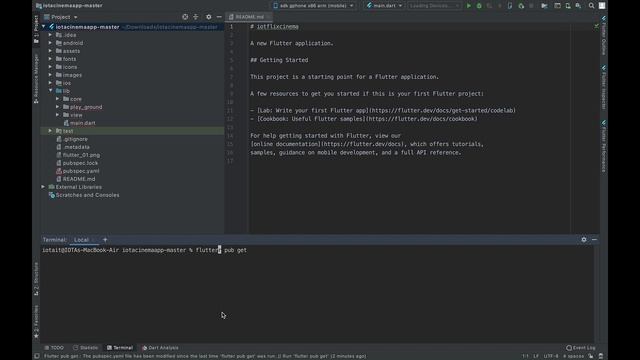Expand the assets folder
This screenshot has height=360, width=640.
[51, 51]
